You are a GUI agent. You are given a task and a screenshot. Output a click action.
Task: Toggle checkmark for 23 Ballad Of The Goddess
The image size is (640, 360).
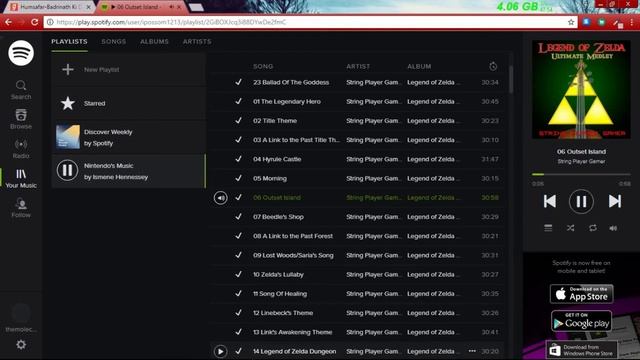[x=238, y=82]
